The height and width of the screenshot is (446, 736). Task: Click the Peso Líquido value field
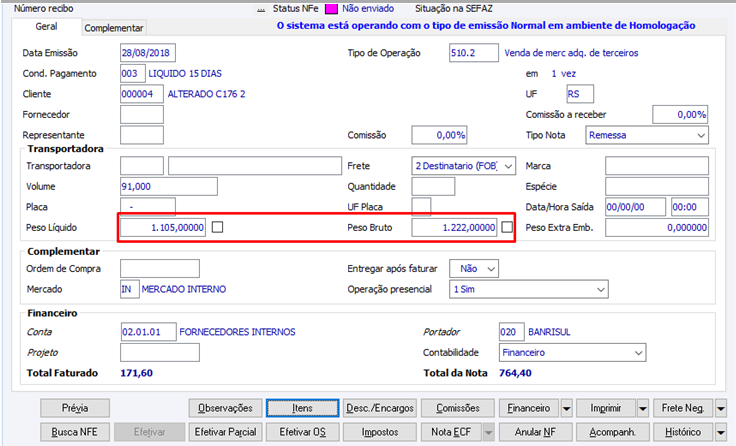163,228
